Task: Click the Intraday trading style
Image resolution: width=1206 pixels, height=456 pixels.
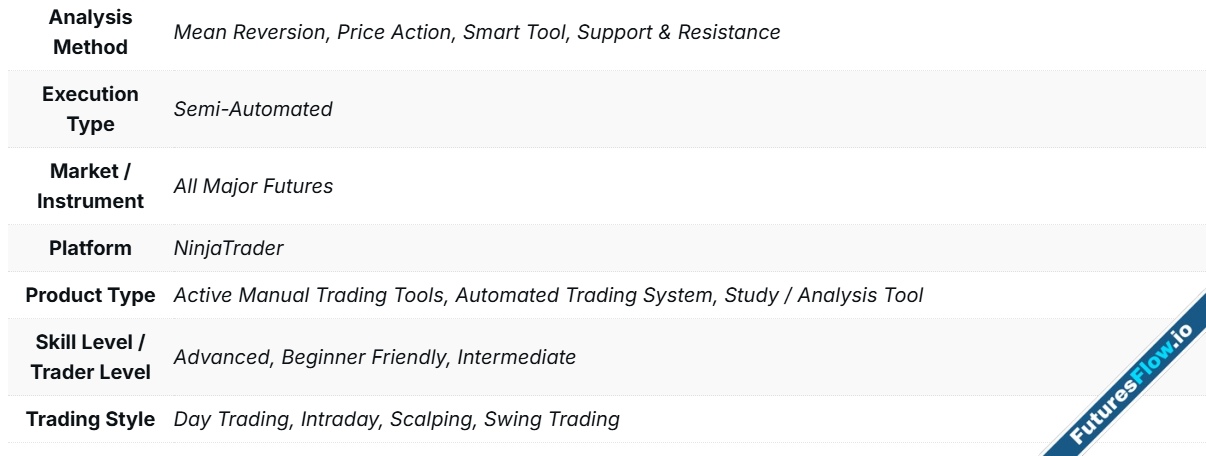Action: point(340,419)
